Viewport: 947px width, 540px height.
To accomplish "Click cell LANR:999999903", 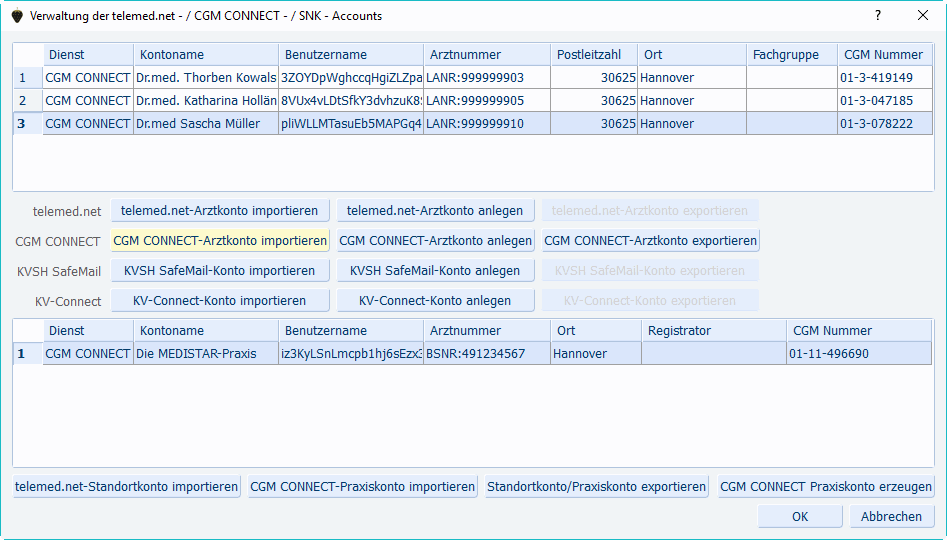I will pyautogui.click(x=487, y=77).
